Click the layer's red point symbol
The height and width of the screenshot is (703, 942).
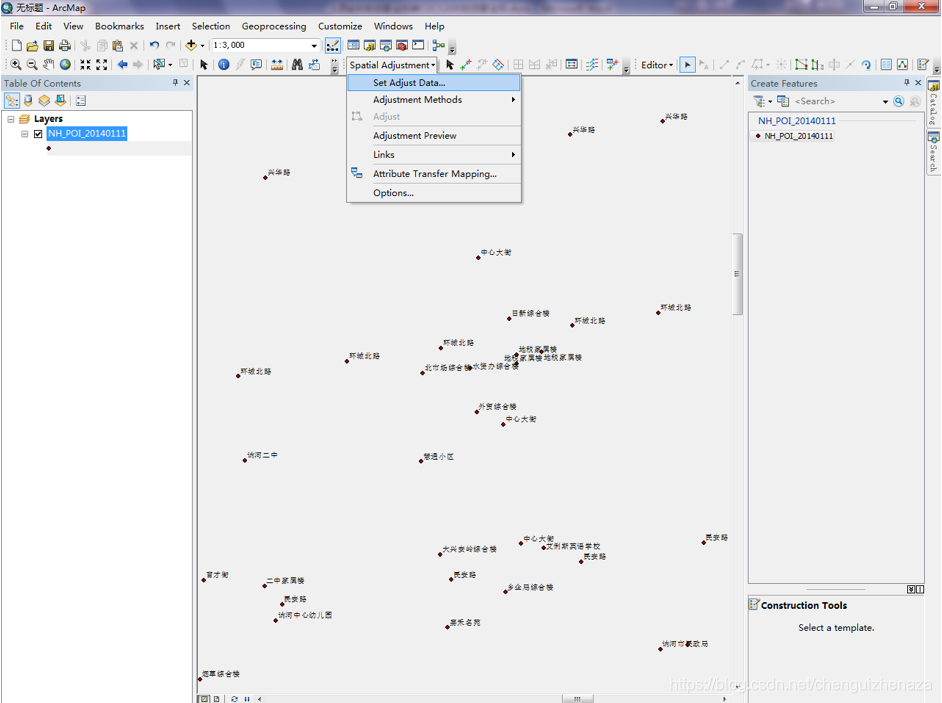(49, 148)
